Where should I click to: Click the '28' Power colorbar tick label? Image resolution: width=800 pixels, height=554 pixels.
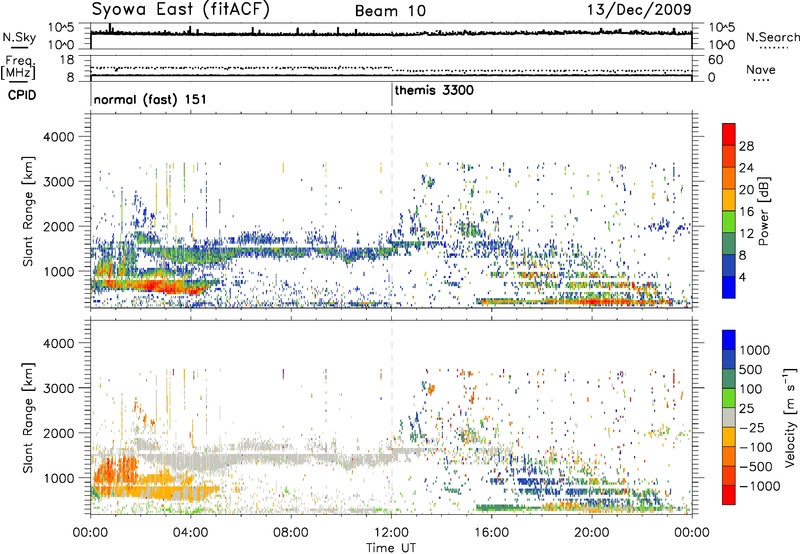[x=746, y=146]
